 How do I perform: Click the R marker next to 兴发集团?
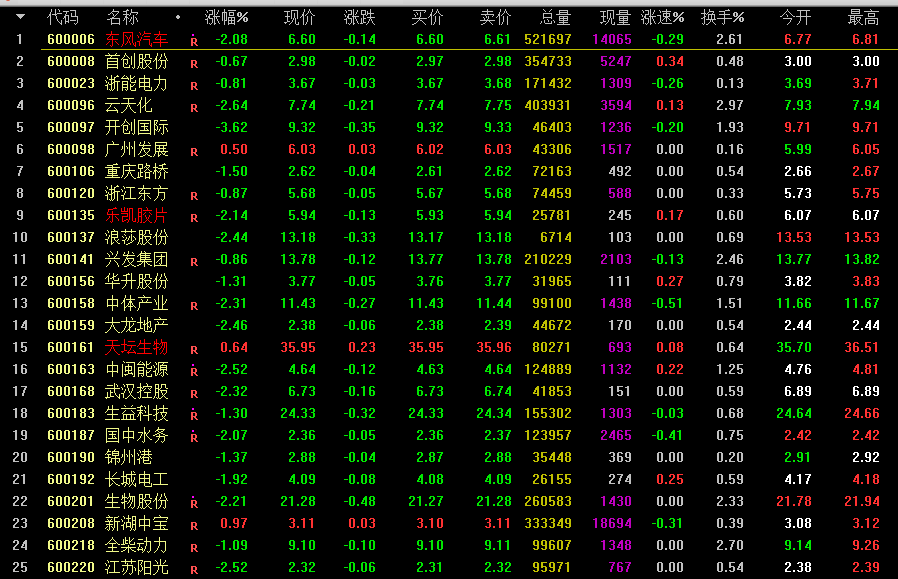pyautogui.click(x=194, y=262)
